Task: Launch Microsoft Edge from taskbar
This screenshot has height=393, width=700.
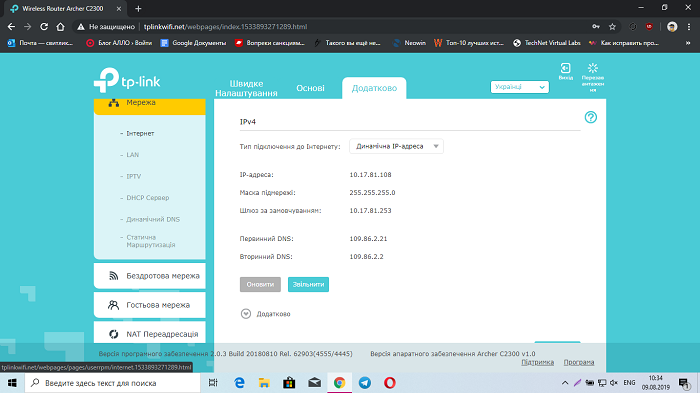Action: coord(239,383)
